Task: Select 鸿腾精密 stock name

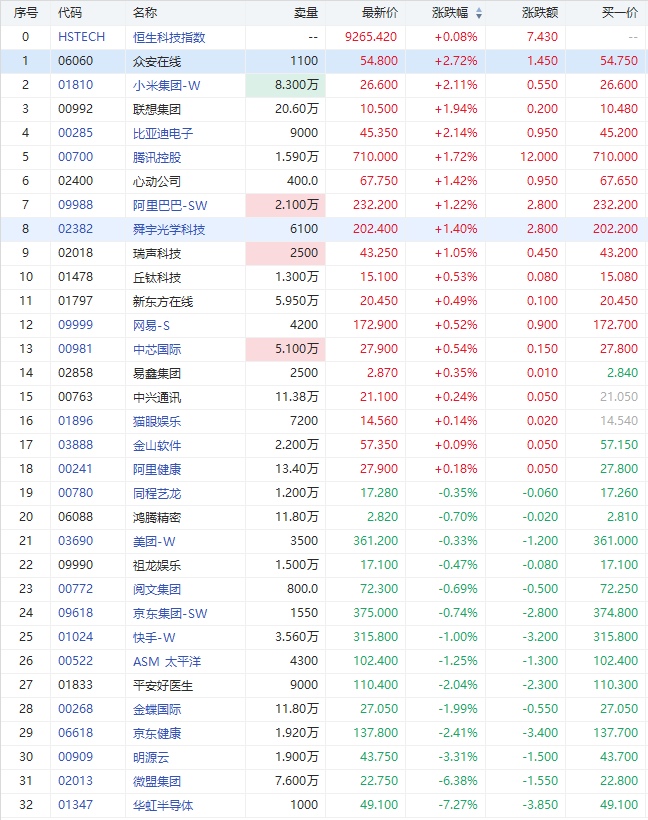Action: tap(157, 518)
